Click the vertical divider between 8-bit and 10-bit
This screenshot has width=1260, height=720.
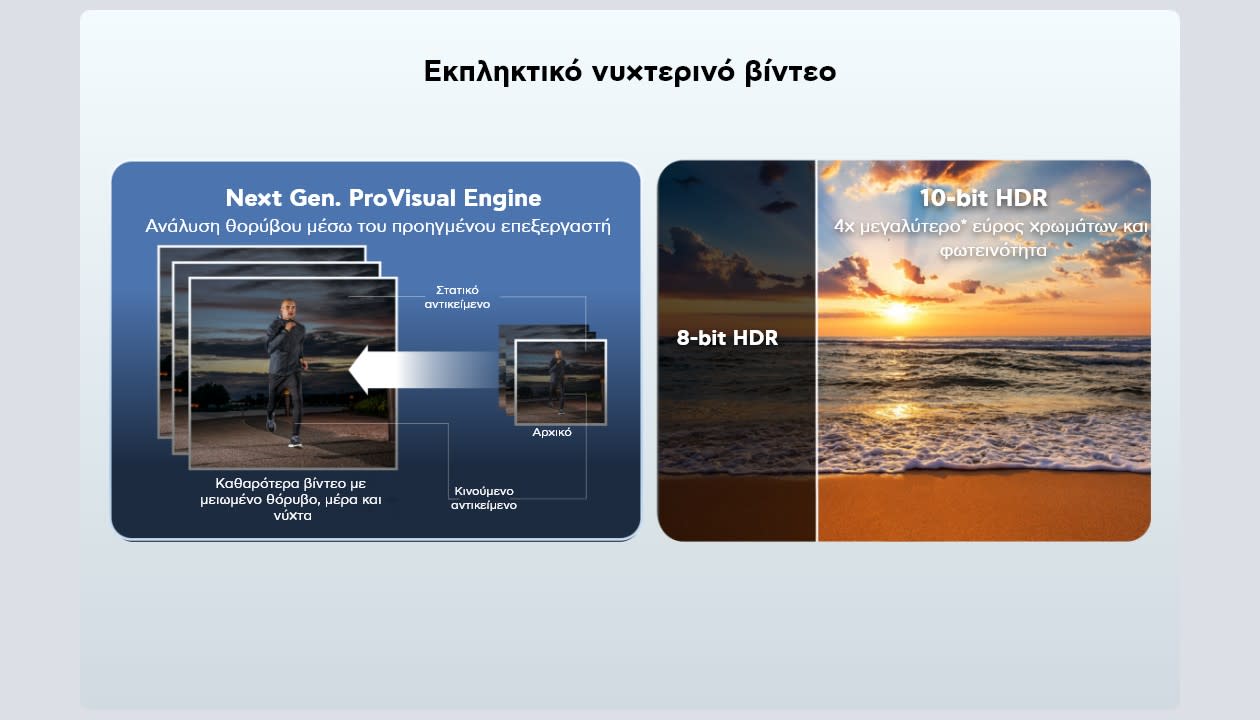pos(816,350)
